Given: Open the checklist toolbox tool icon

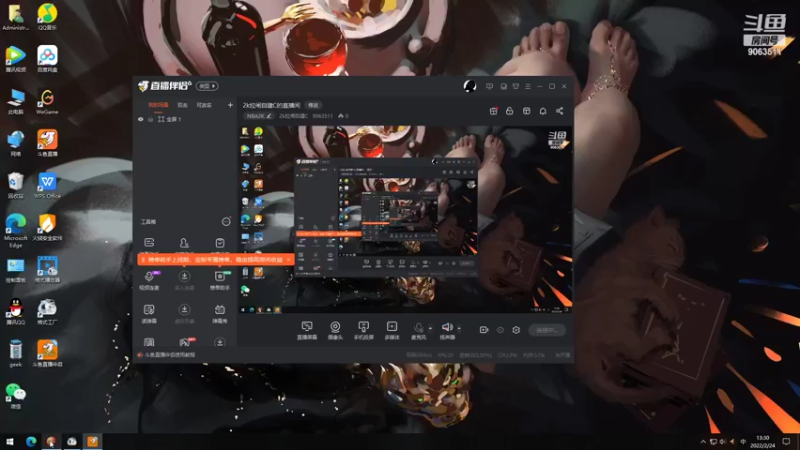Looking at the screenshot, I should [x=219, y=243].
